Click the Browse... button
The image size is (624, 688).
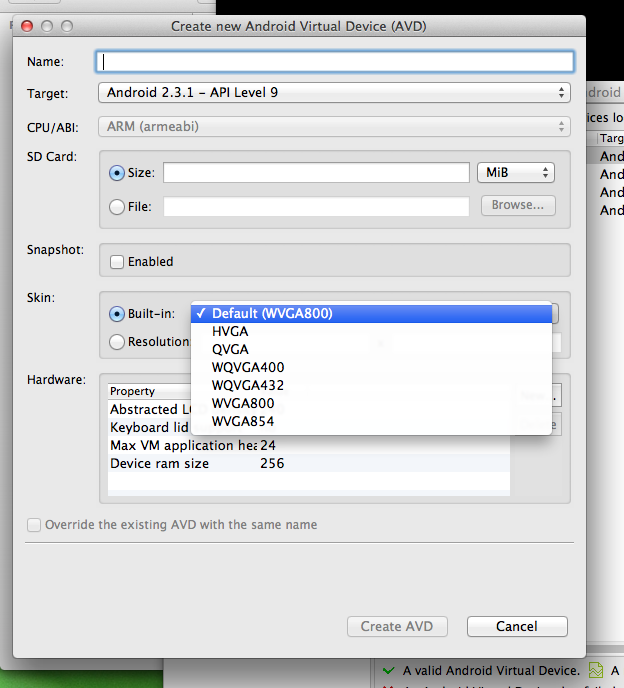[x=518, y=205]
